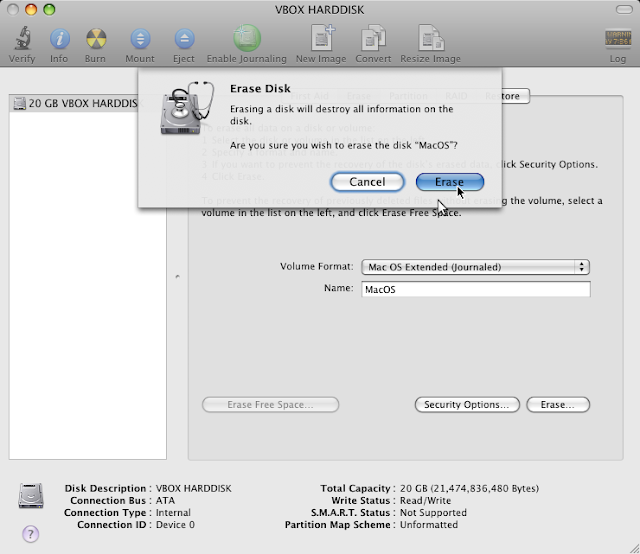Click the yellow minimize window button
The height and width of the screenshot is (554, 640).
pos(31,9)
